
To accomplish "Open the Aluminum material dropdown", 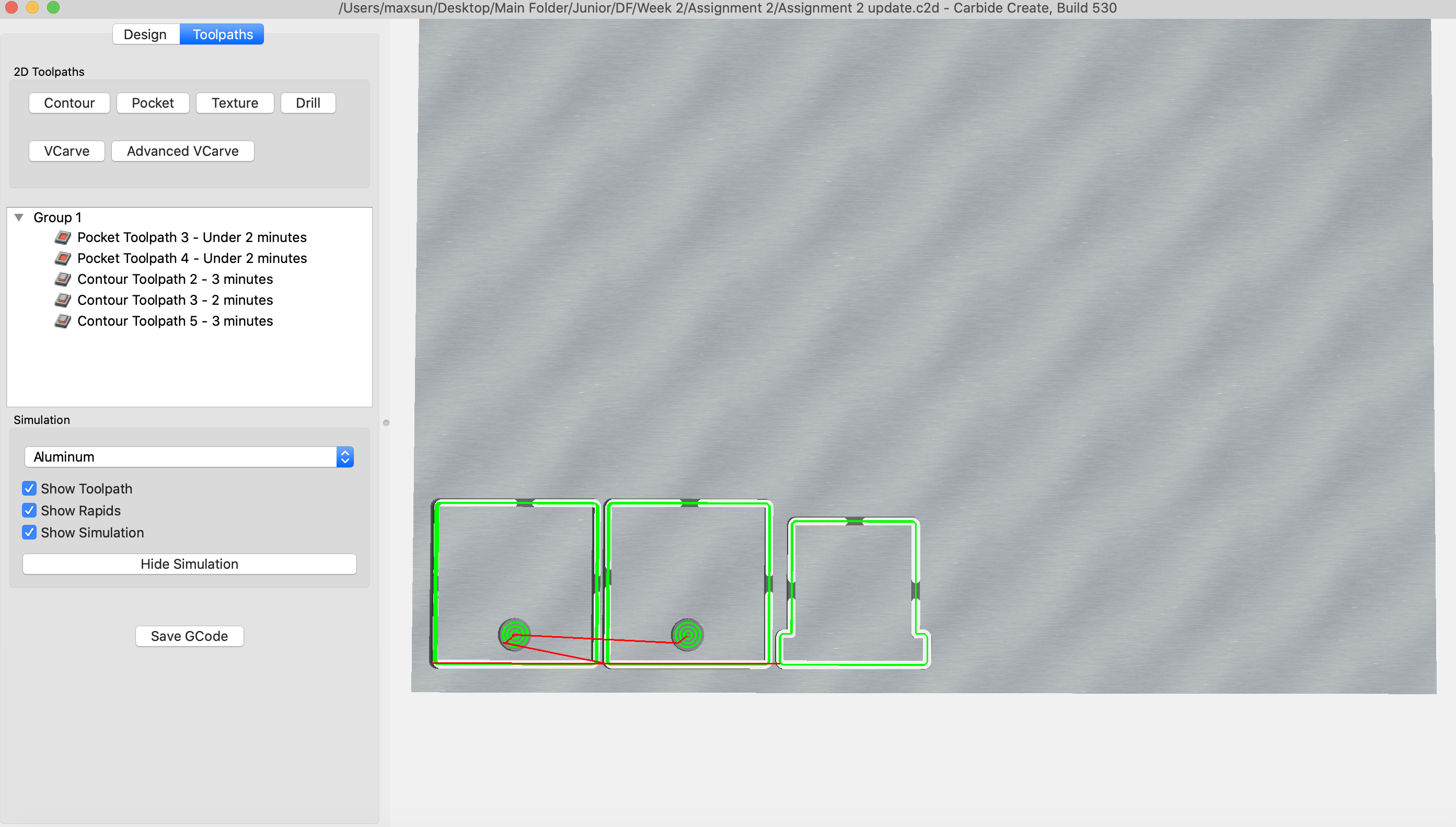I will (x=189, y=457).
